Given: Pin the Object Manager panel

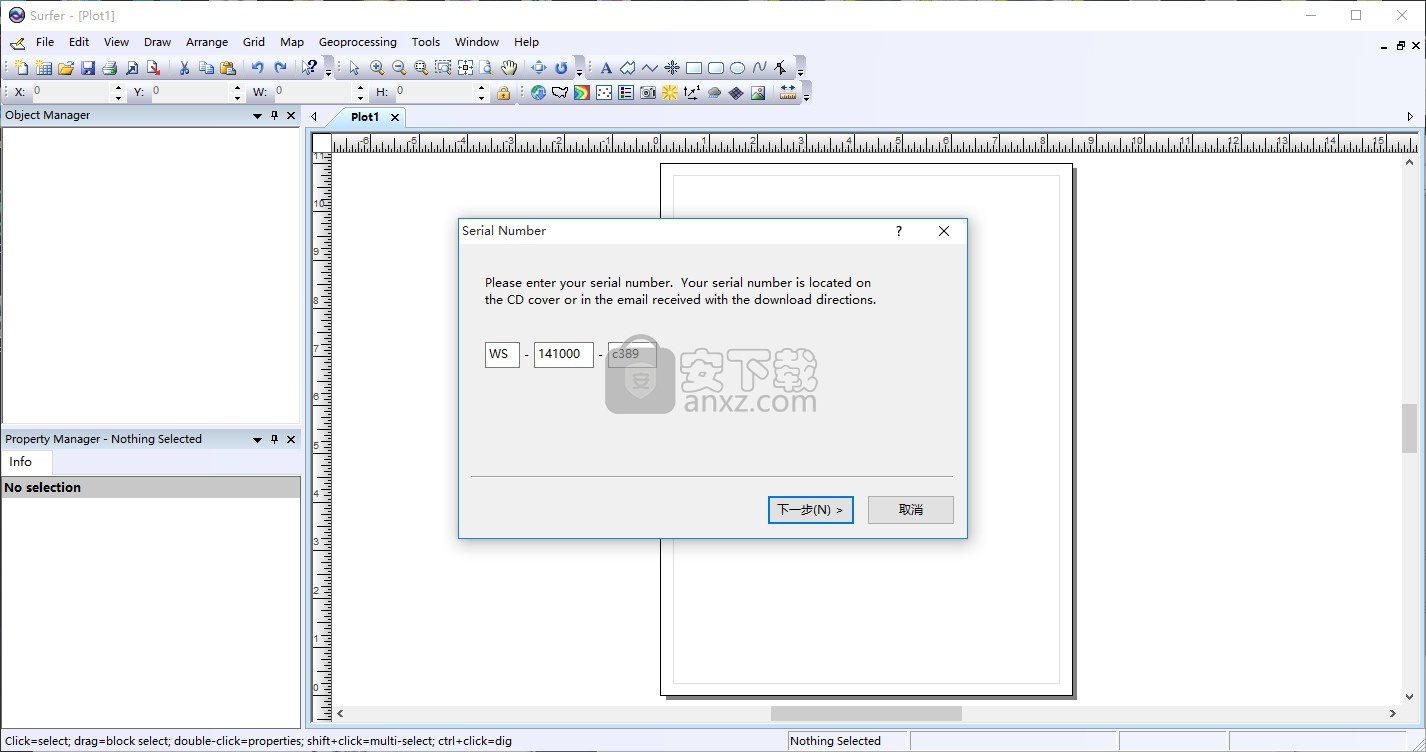Looking at the screenshot, I should [x=275, y=116].
